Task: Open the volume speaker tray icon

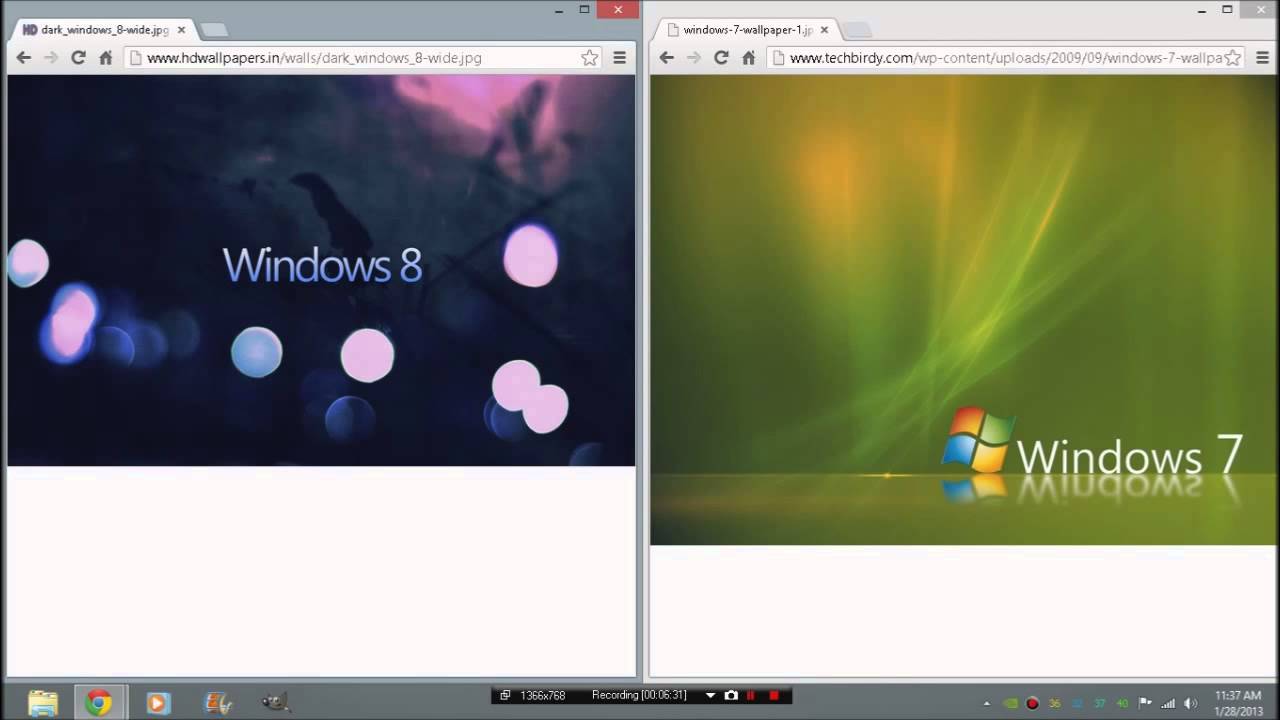Action: coord(1190,703)
